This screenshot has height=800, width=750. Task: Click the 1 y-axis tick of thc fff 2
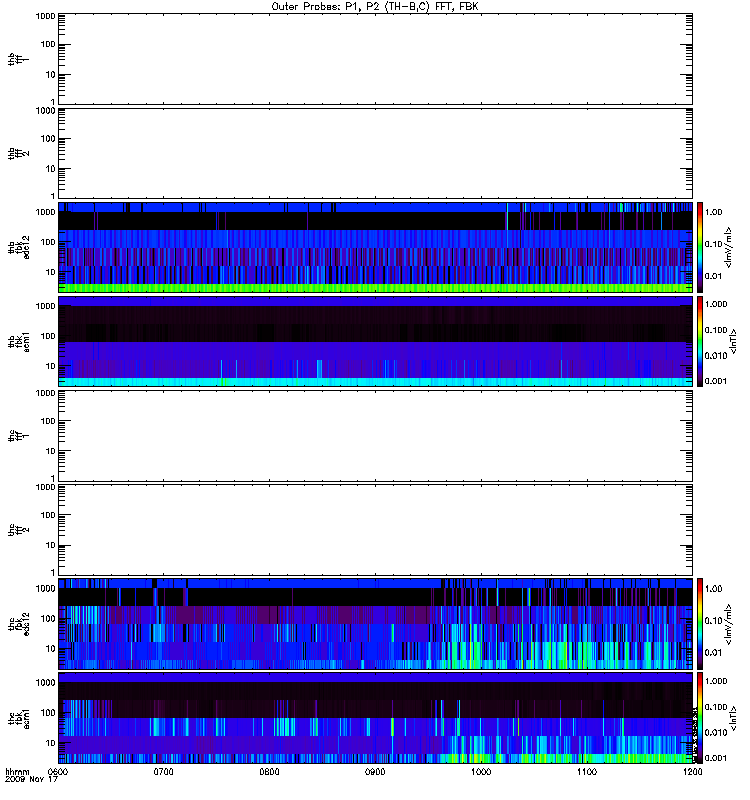click(53, 572)
